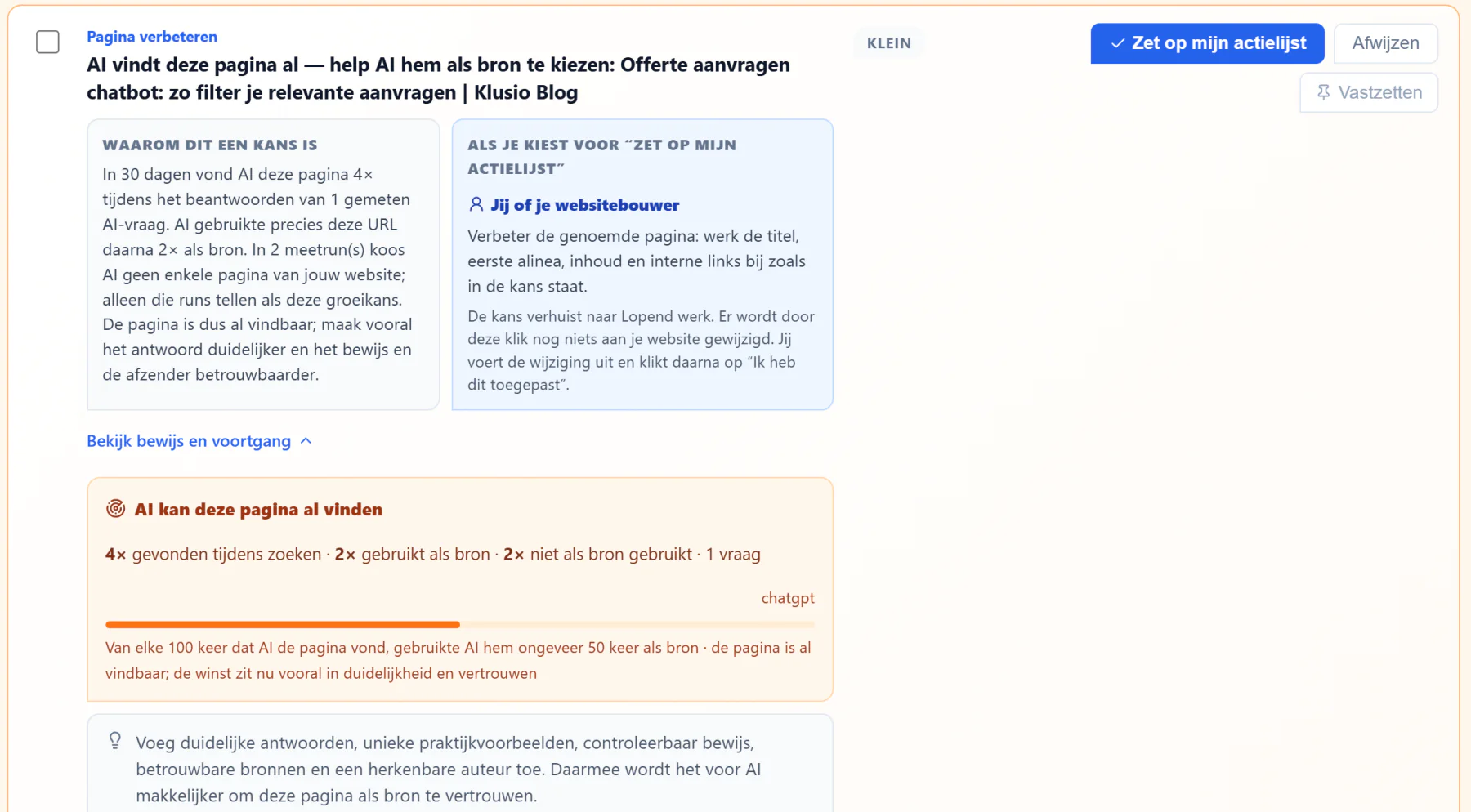The height and width of the screenshot is (812, 1471).
Task: Click the orange chatgpt progress bar
Action: (460, 624)
